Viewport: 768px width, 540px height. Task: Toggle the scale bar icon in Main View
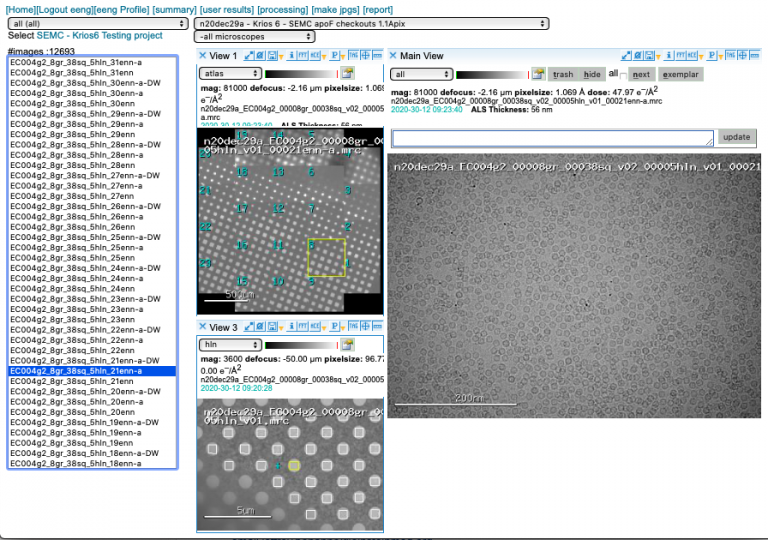(755, 55)
